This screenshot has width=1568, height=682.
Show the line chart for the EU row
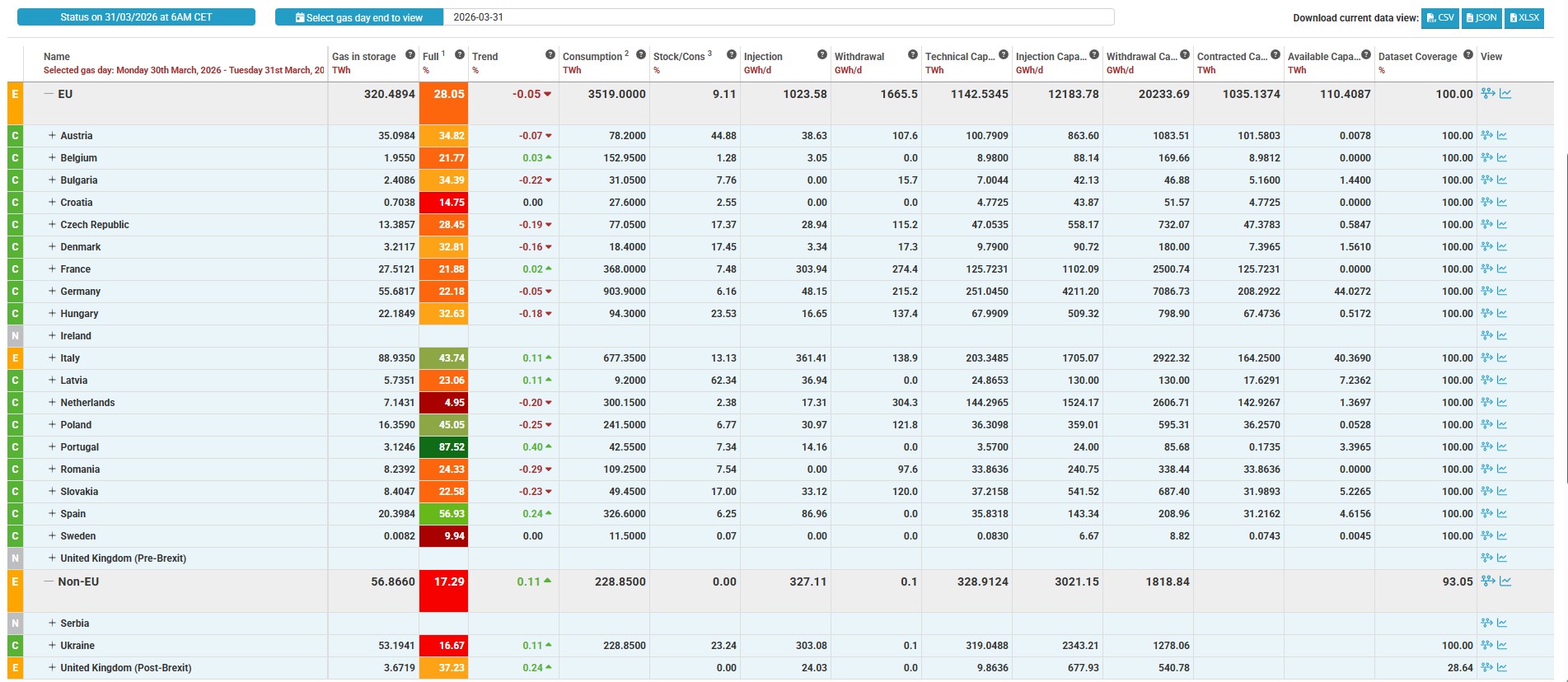point(1505,94)
